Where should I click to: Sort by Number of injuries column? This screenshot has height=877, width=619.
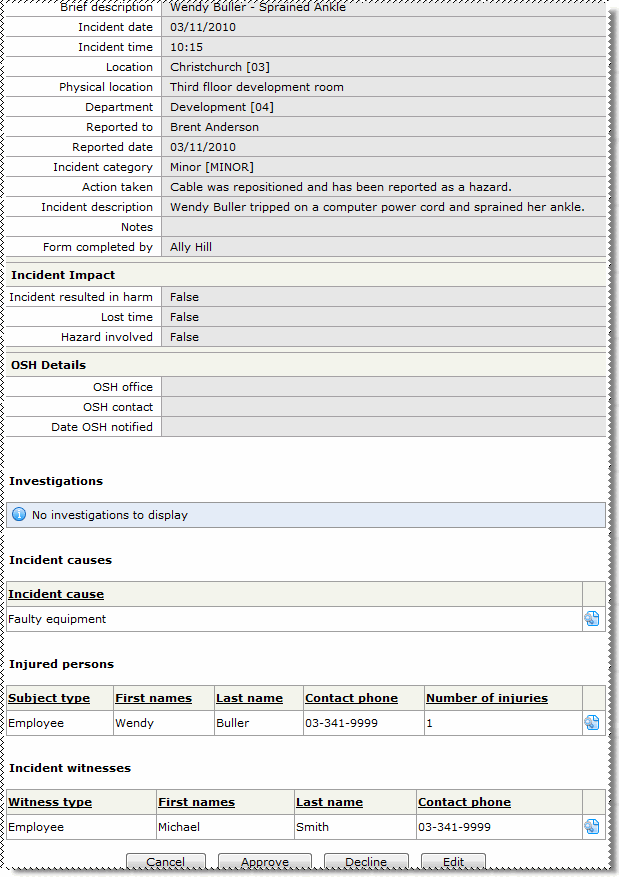(x=486, y=698)
